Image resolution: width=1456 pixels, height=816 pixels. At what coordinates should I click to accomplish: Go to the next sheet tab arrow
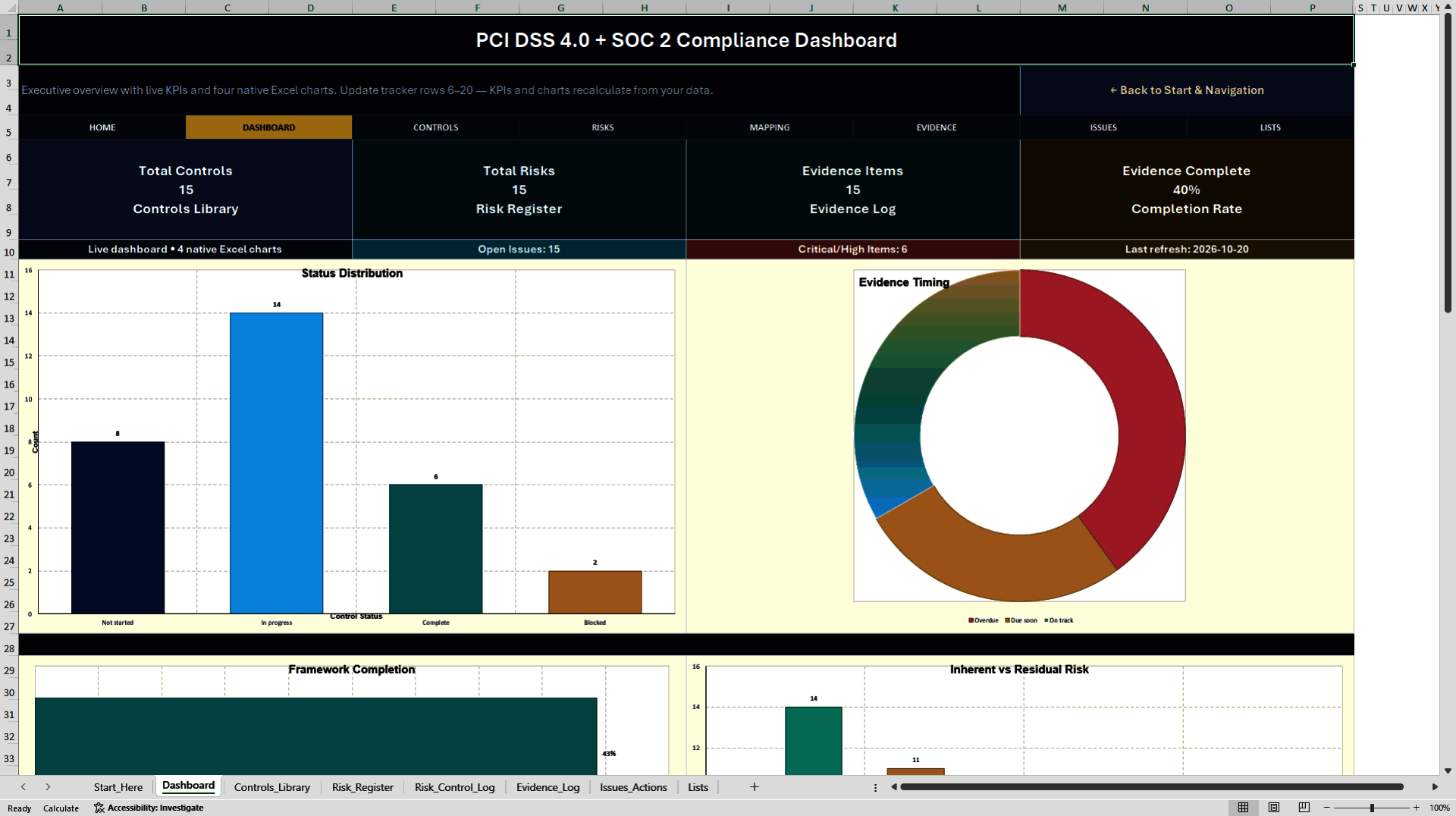pyautogui.click(x=48, y=787)
